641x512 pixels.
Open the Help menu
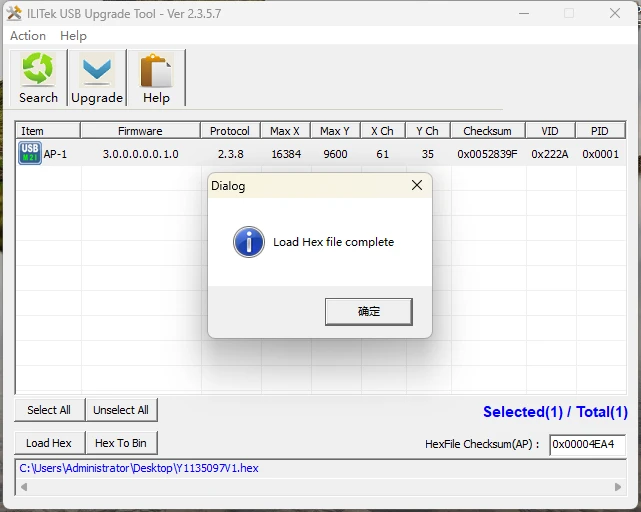point(73,36)
